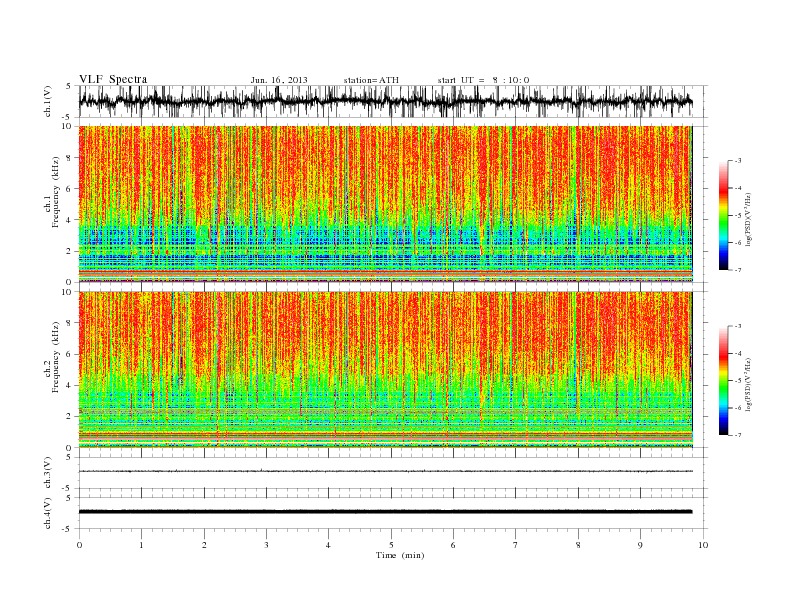Screen dimensions: 792x612
Task: Click the ch.1(V) waveform trace panel
Action: [x=393, y=101]
